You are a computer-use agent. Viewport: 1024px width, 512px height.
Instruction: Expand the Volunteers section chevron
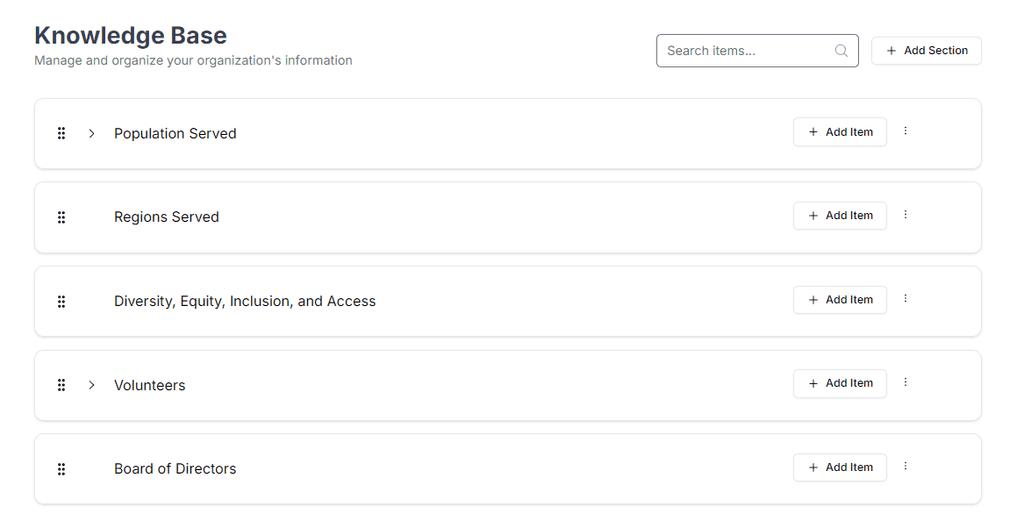point(91,385)
